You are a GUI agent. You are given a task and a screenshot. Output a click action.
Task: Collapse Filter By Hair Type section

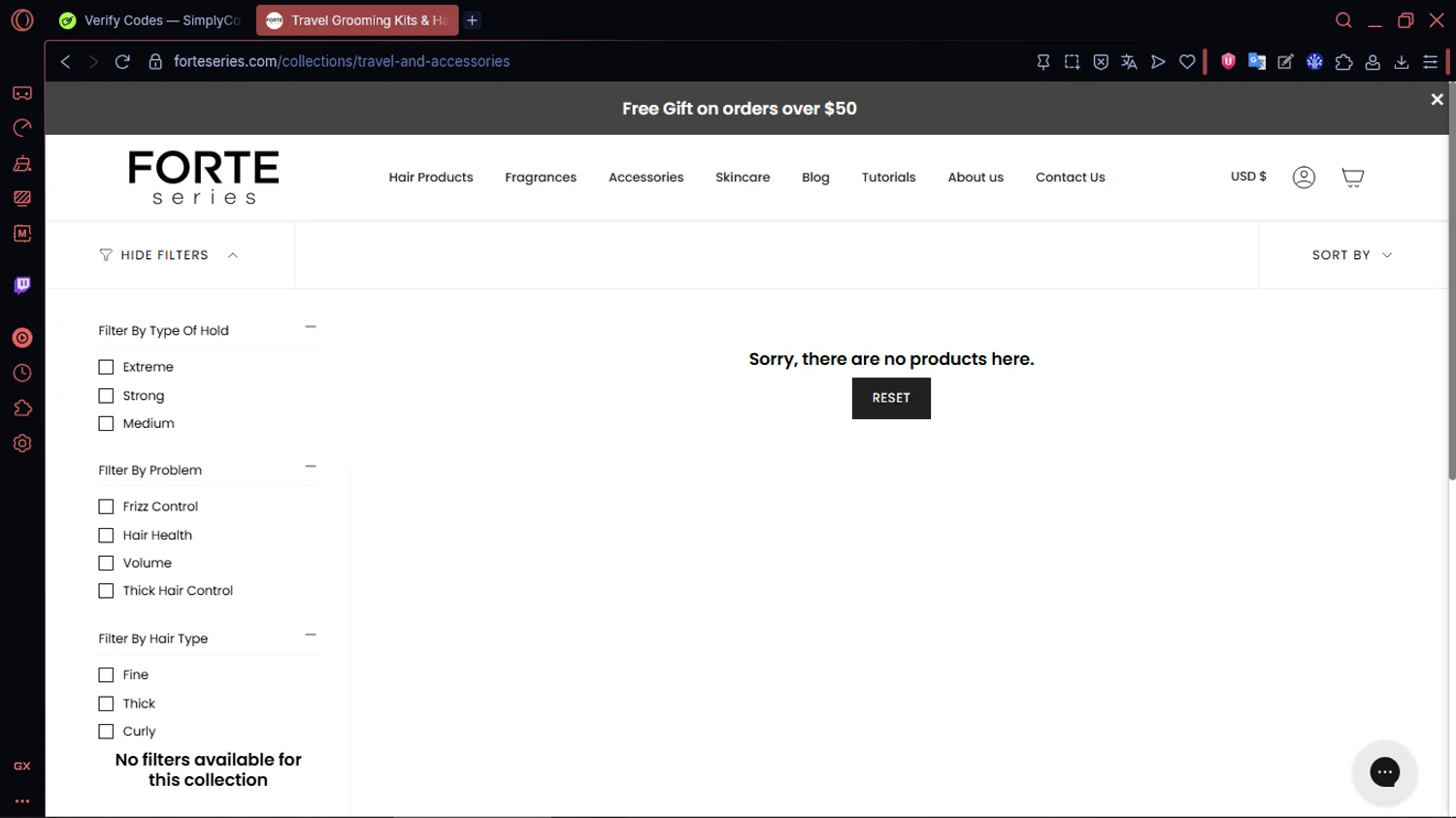311,636
